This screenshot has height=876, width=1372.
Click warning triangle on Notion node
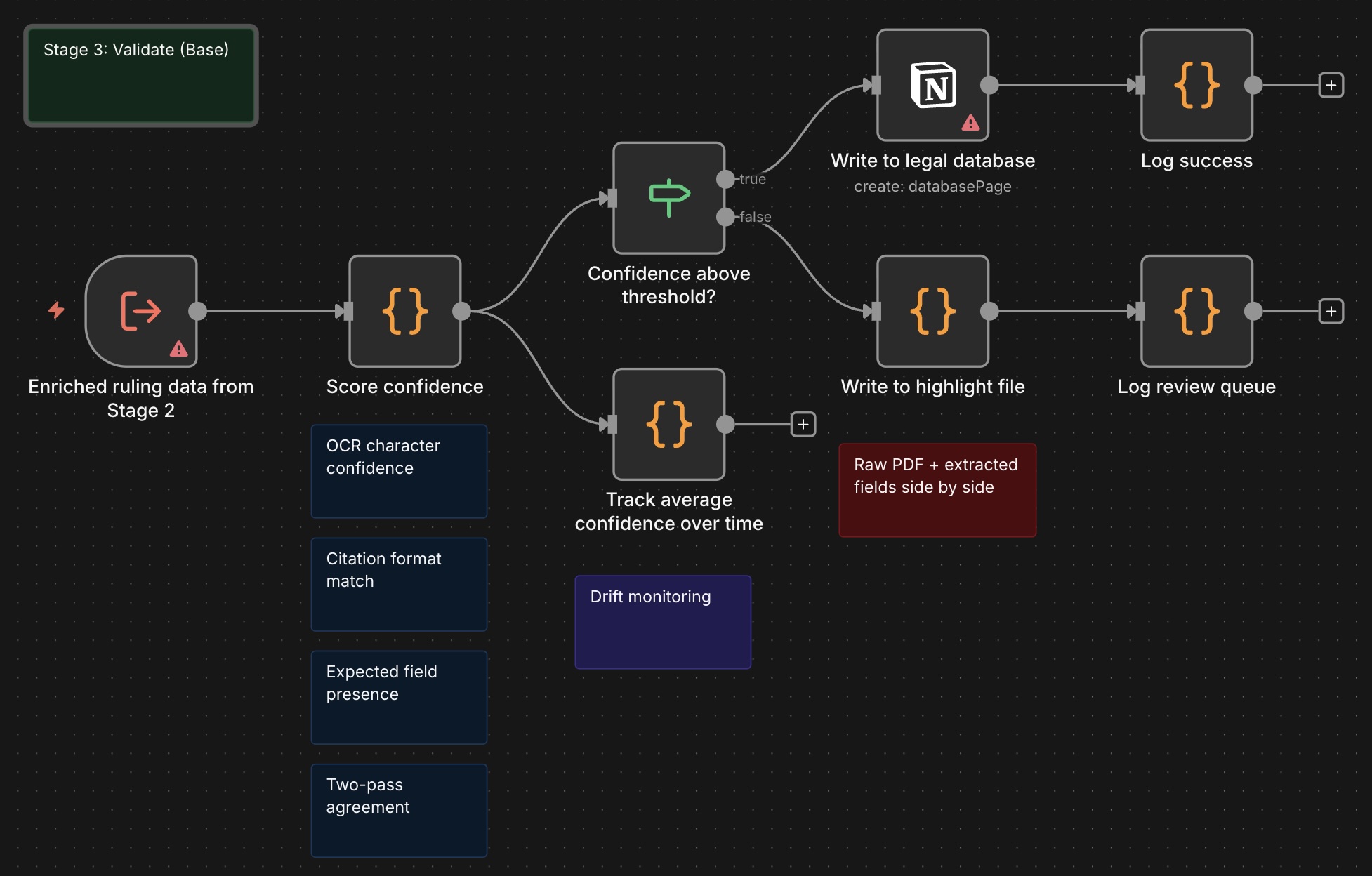(970, 123)
